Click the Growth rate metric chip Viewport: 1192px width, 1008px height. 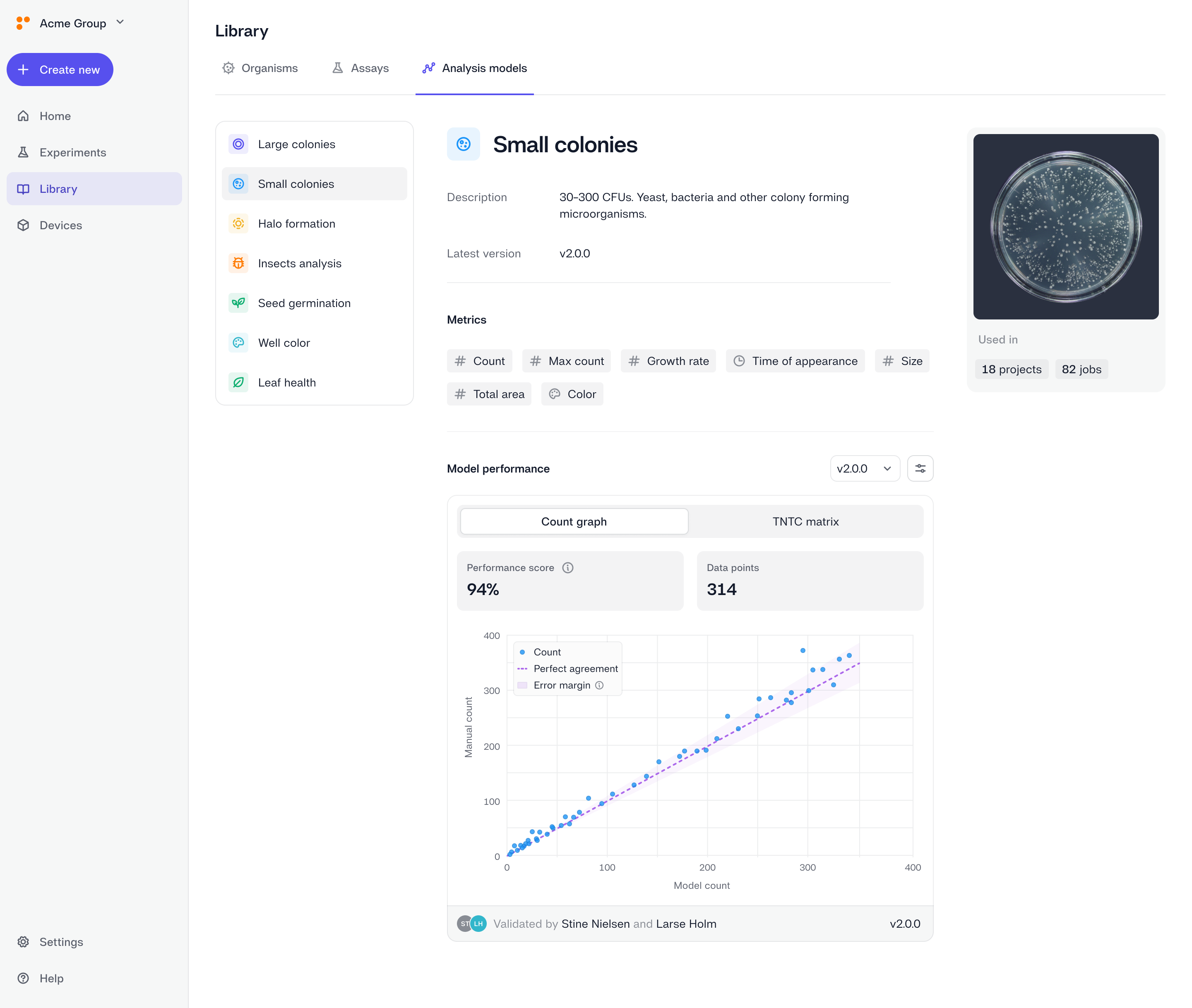pyautogui.click(x=668, y=361)
